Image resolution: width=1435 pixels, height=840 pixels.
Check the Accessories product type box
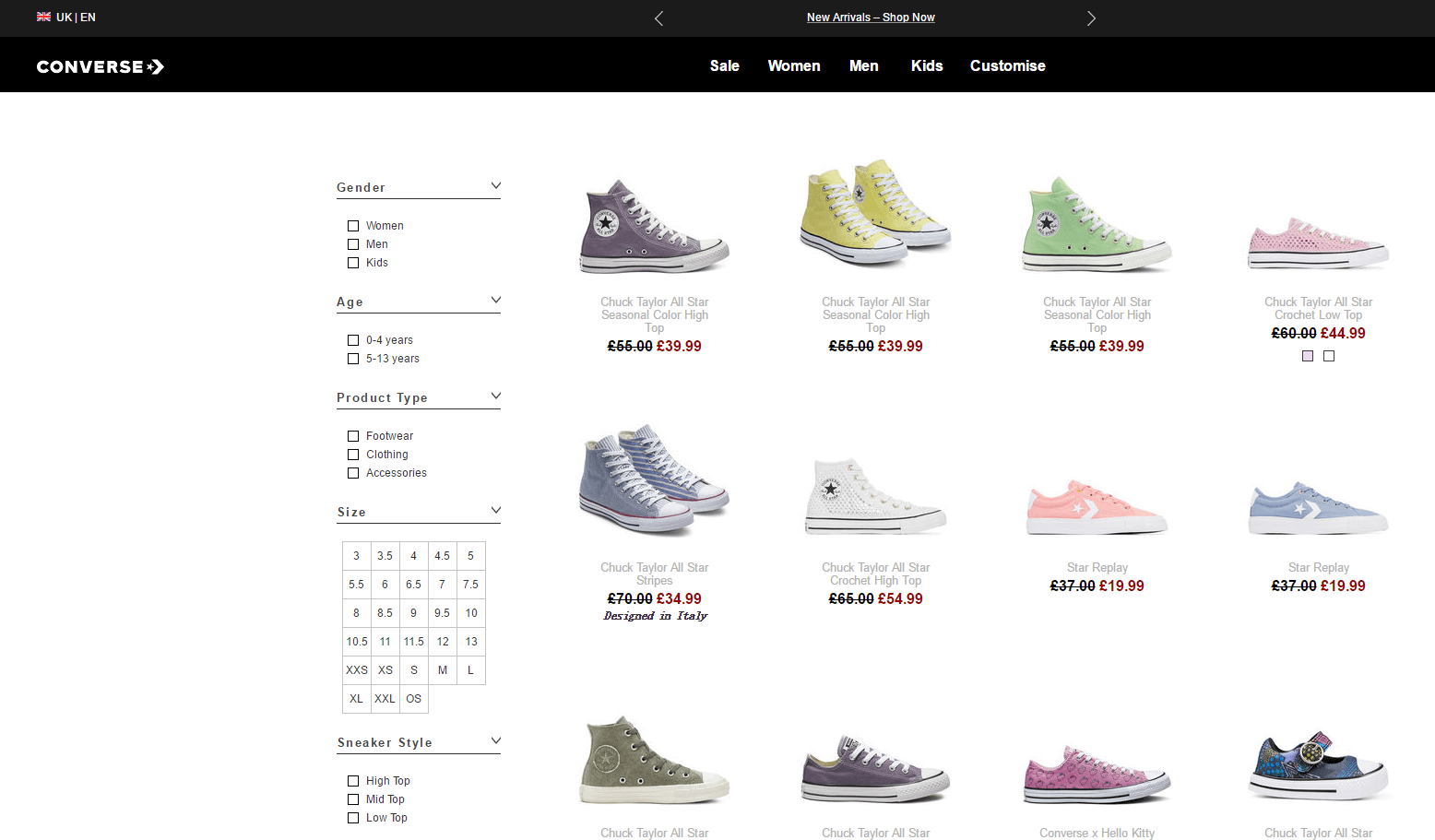click(x=353, y=473)
